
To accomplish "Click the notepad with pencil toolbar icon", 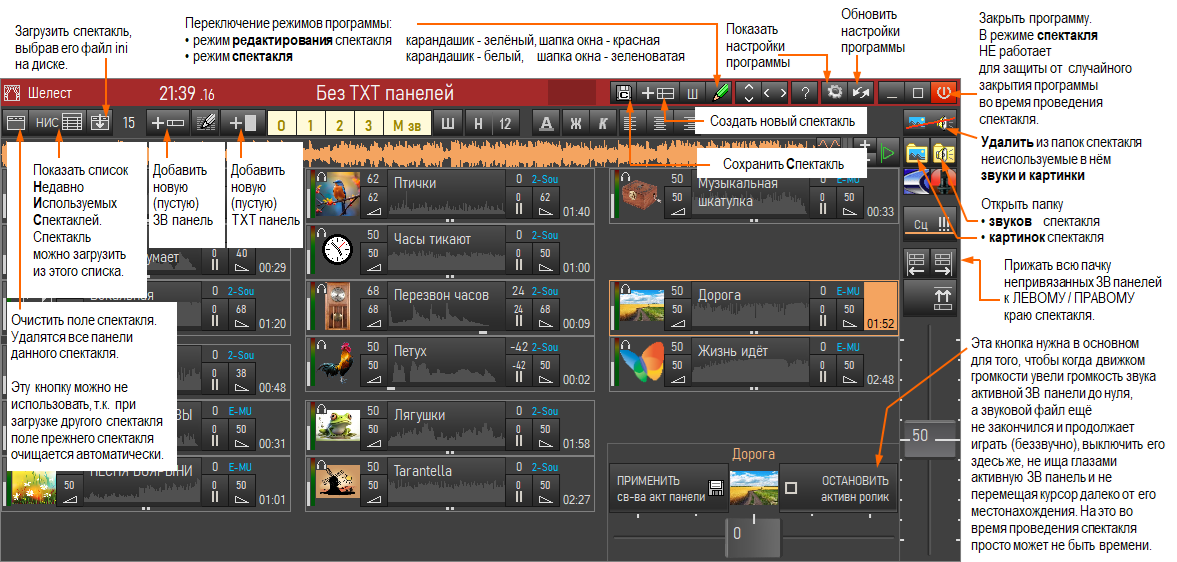I will click(x=204, y=122).
